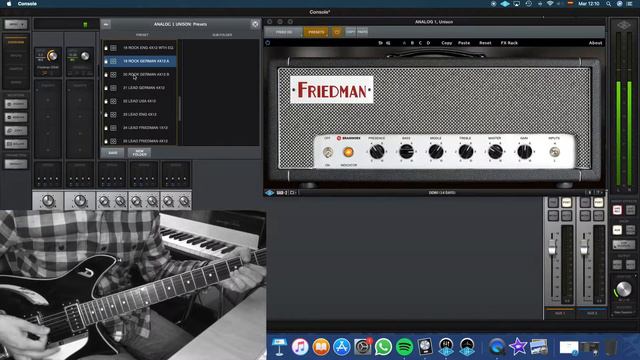Open System Preferences from the Dock
Screen dimensions: 640x360
[362, 347]
